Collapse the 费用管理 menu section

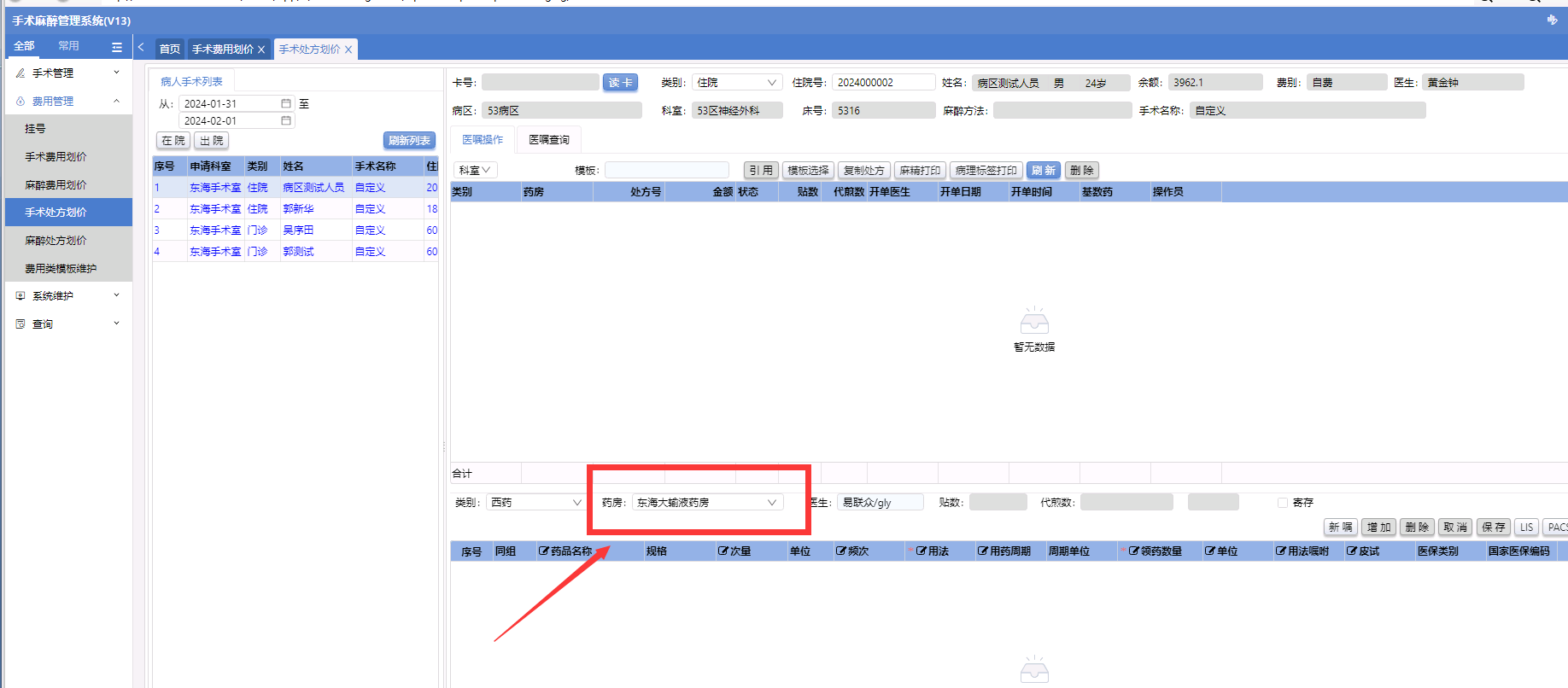coord(116,101)
